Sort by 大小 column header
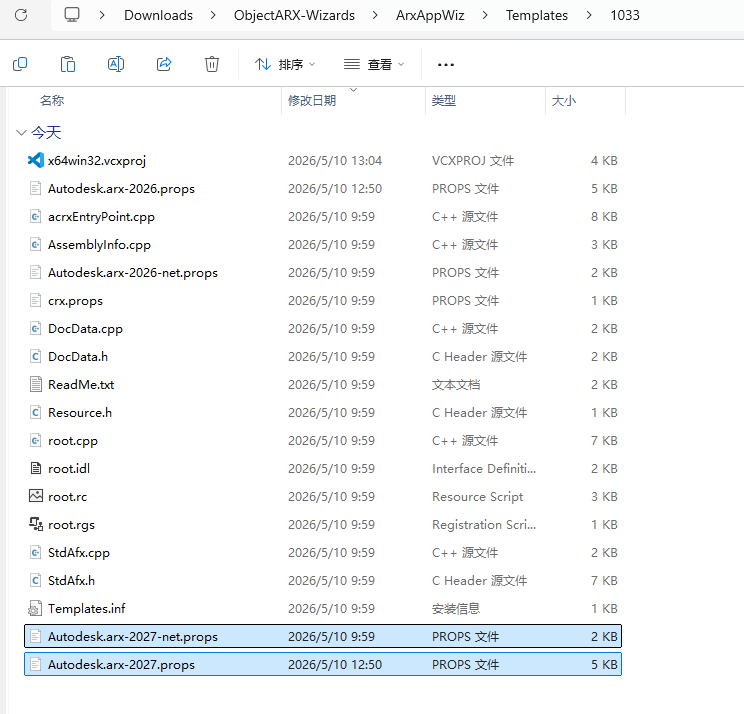744x714 pixels. pos(564,101)
